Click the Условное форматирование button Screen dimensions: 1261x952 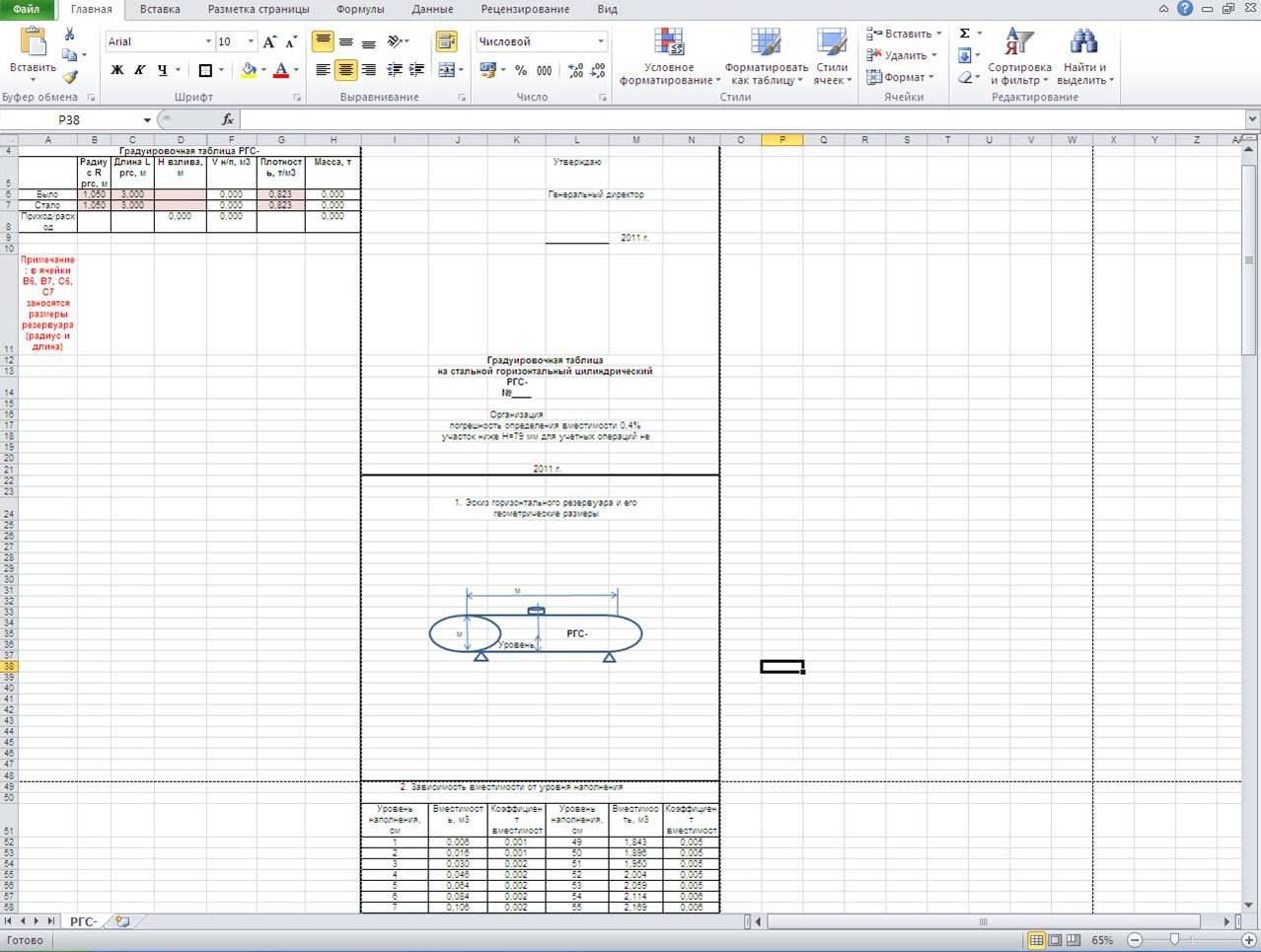click(x=669, y=56)
